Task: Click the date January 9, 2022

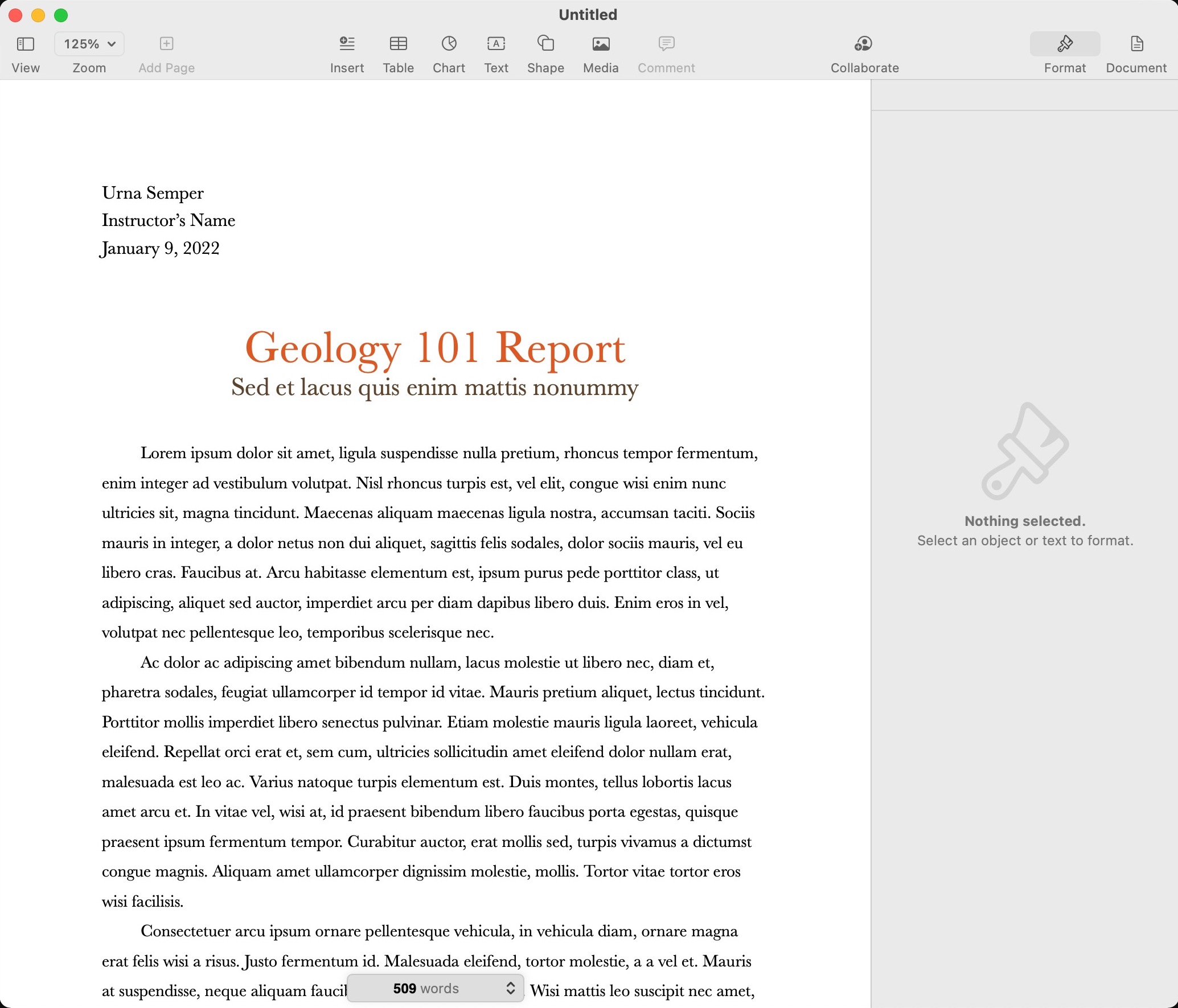Action: [160, 248]
